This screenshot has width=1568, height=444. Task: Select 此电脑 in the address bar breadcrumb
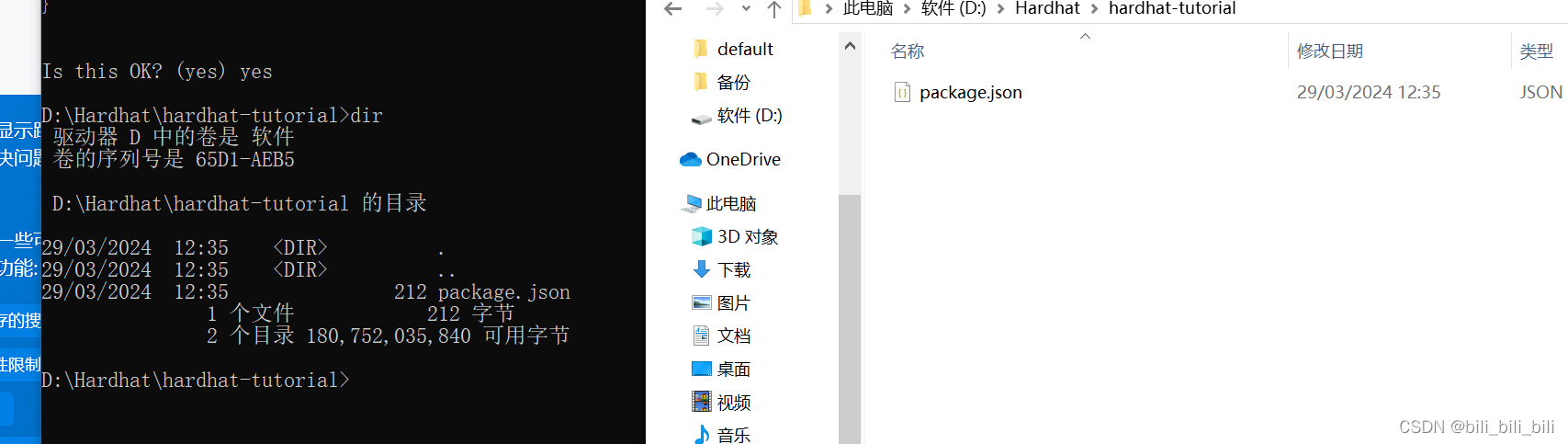(x=868, y=8)
